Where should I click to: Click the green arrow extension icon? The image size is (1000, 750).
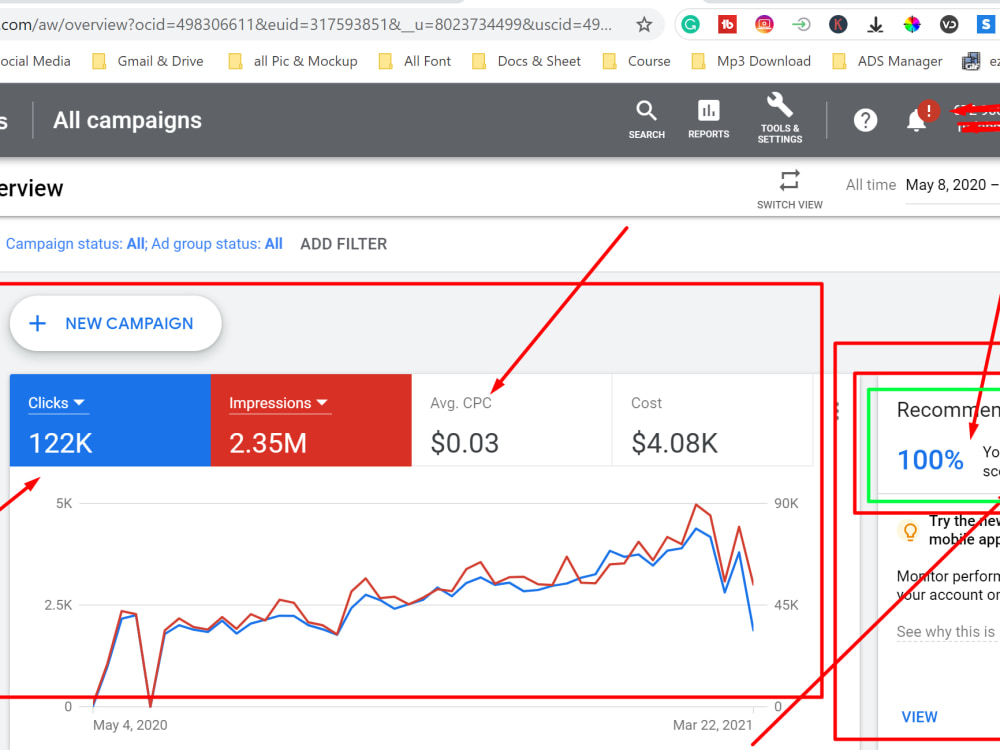click(801, 25)
